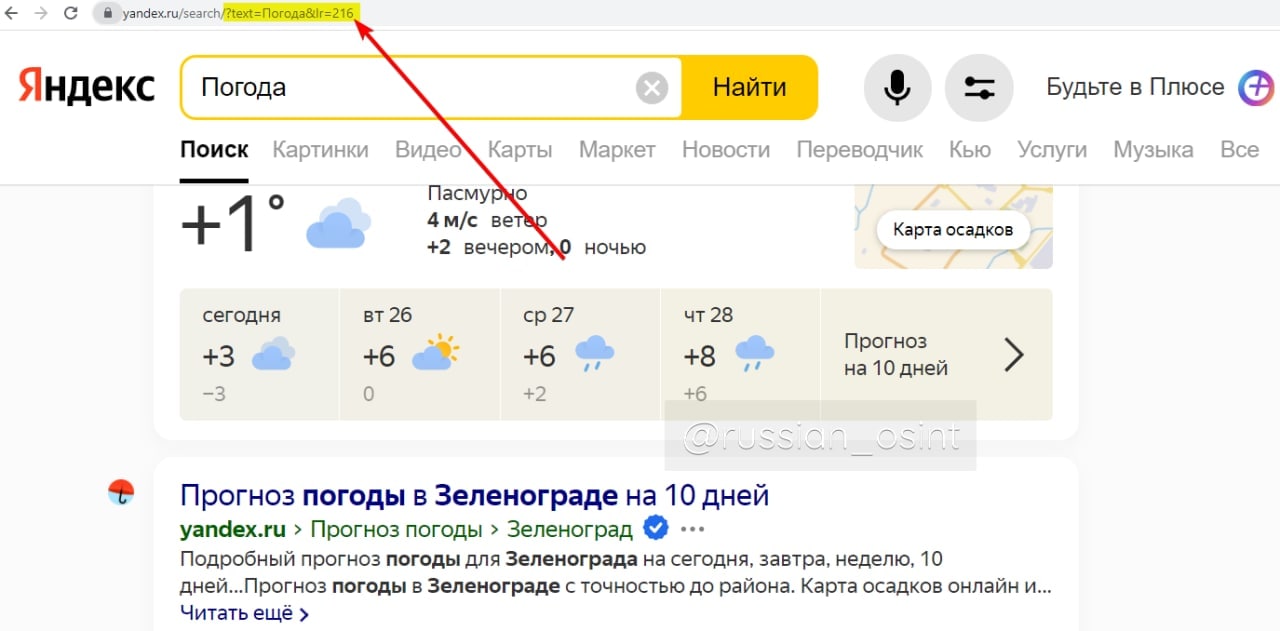Click the +2 вечером, 0 ночью text
Viewport: 1280px width, 631px height.
tap(536, 247)
